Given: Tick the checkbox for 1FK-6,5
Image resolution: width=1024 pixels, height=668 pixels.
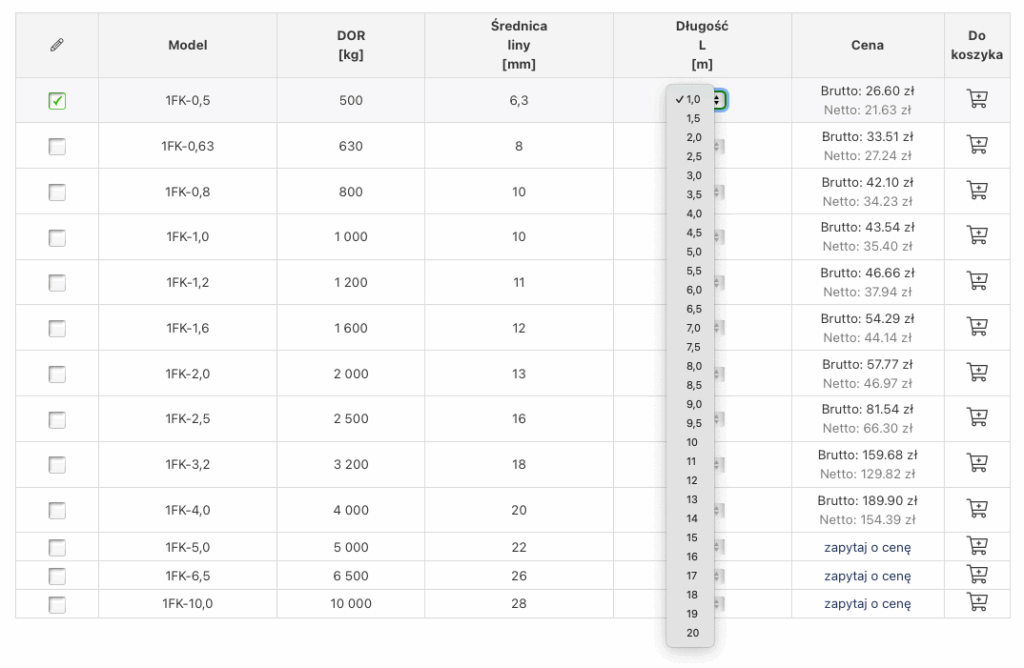Looking at the screenshot, I should [57, 576].
